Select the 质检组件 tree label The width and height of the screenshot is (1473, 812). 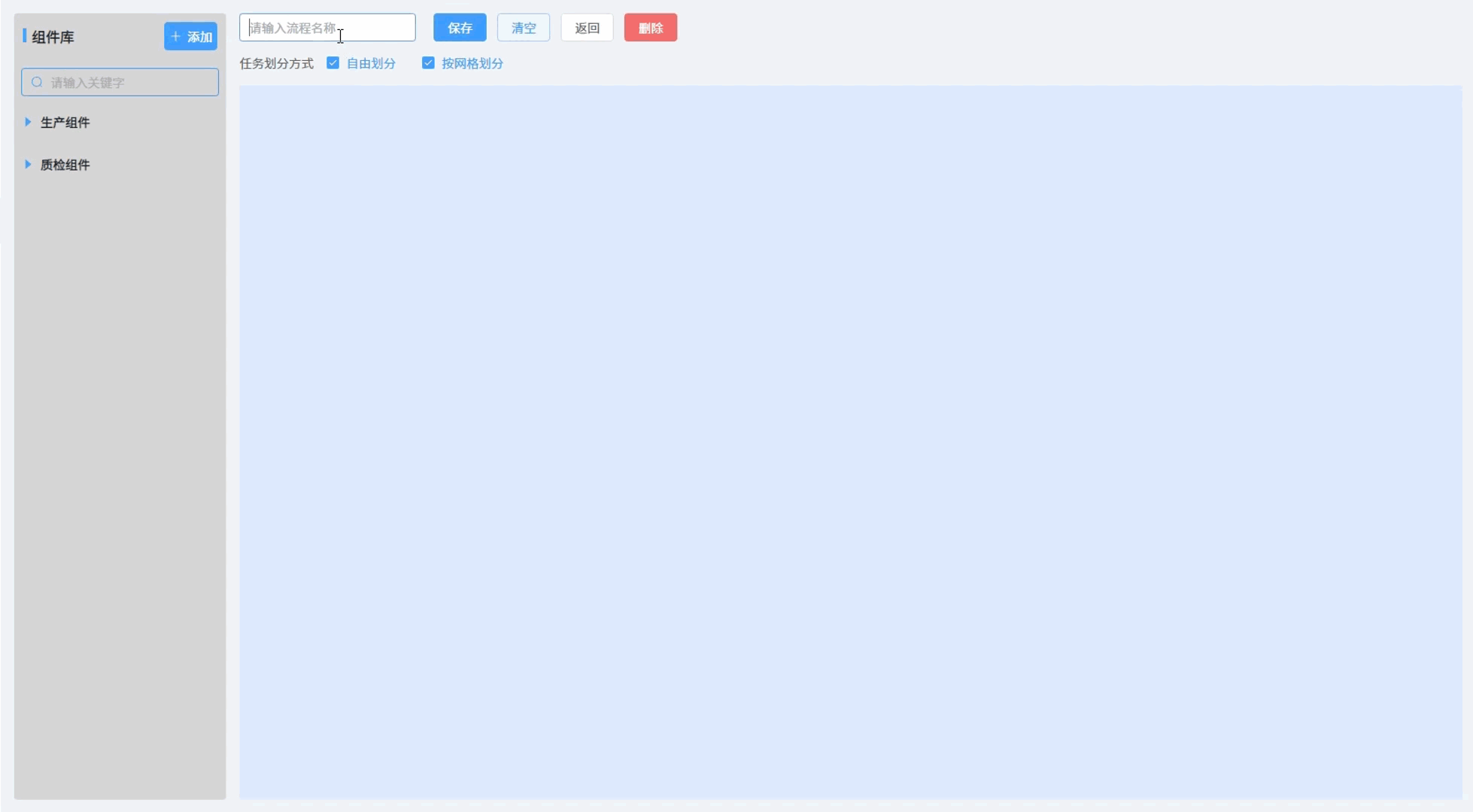tap(65, 165)
